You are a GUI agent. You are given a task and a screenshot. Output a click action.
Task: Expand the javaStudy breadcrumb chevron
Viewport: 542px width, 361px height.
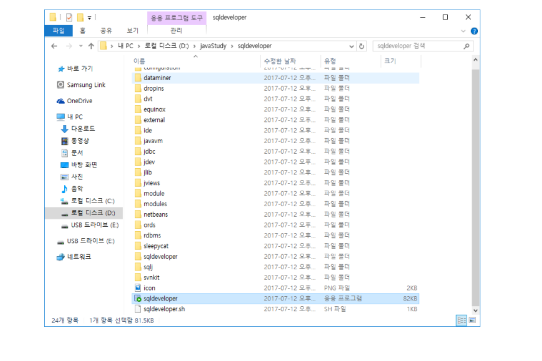coord(232,46)
